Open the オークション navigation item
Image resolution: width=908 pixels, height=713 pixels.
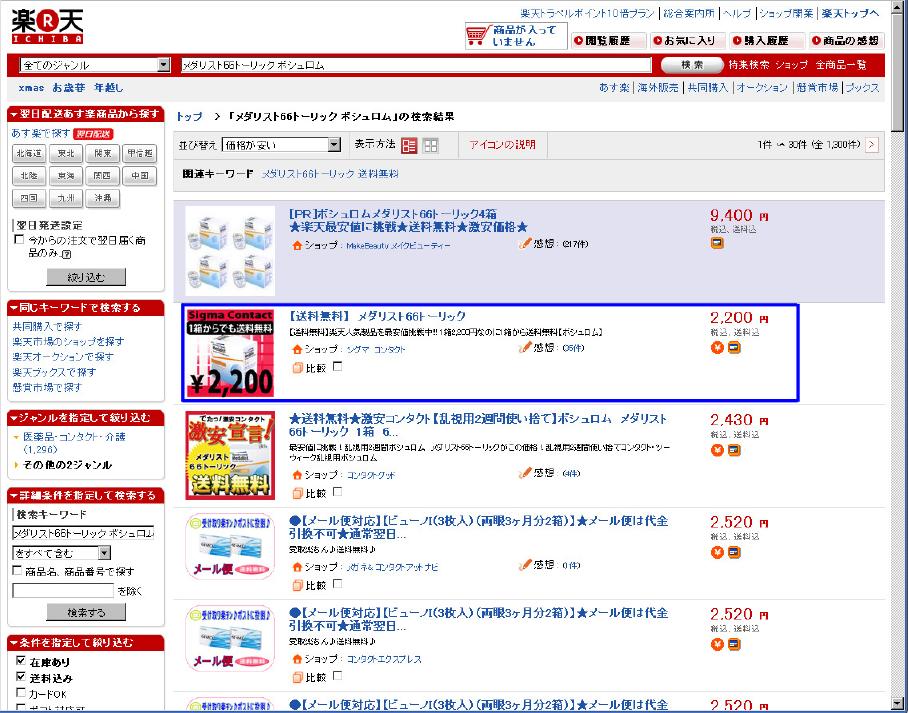click(x=761, y=87)
